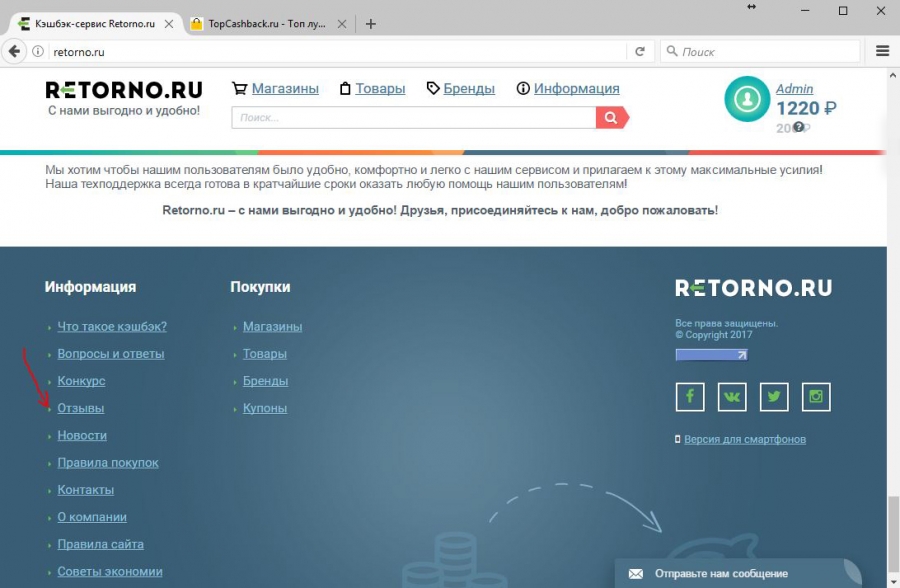Open the Купоны footer link

[265, 408]
